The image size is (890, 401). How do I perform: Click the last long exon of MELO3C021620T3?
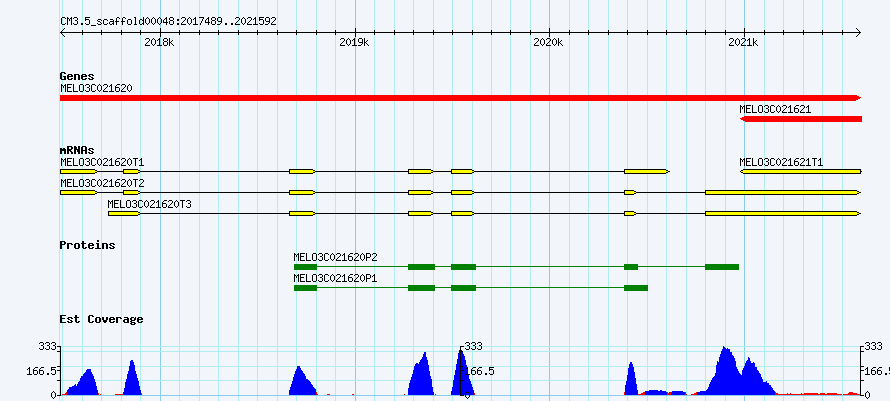click(783, 214)
